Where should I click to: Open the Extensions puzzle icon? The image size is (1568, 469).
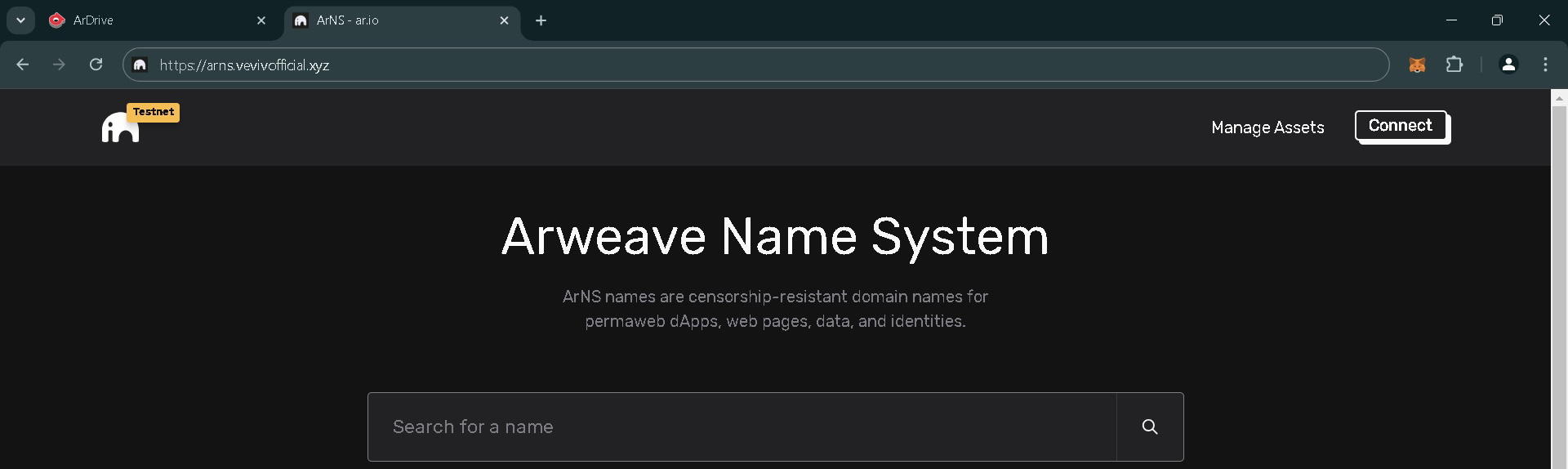click(x=1454, y=65)
